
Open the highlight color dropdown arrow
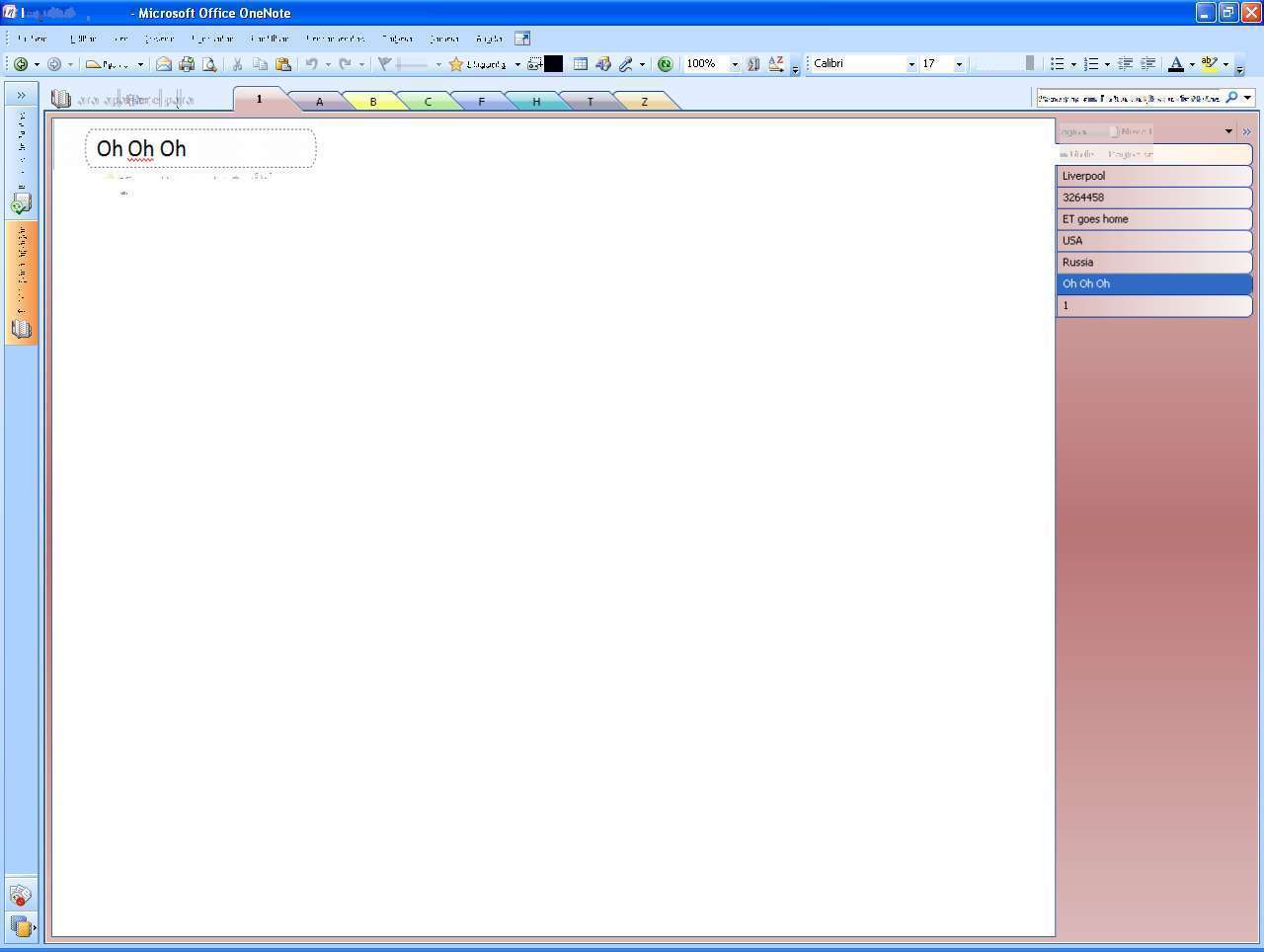1225,64
